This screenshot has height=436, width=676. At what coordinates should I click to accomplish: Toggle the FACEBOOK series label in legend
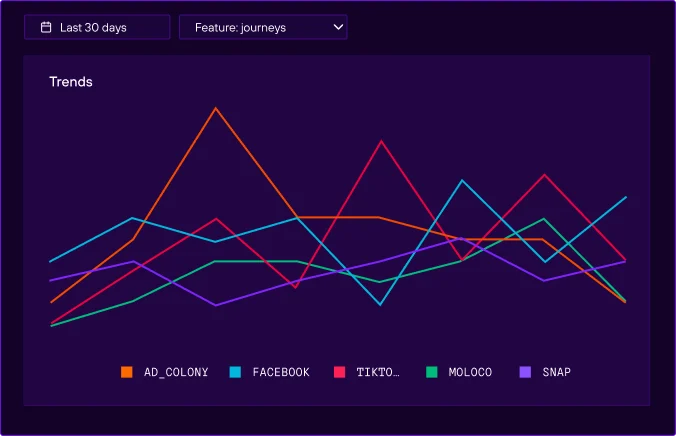pyautogui.click(x=281, y=372)
